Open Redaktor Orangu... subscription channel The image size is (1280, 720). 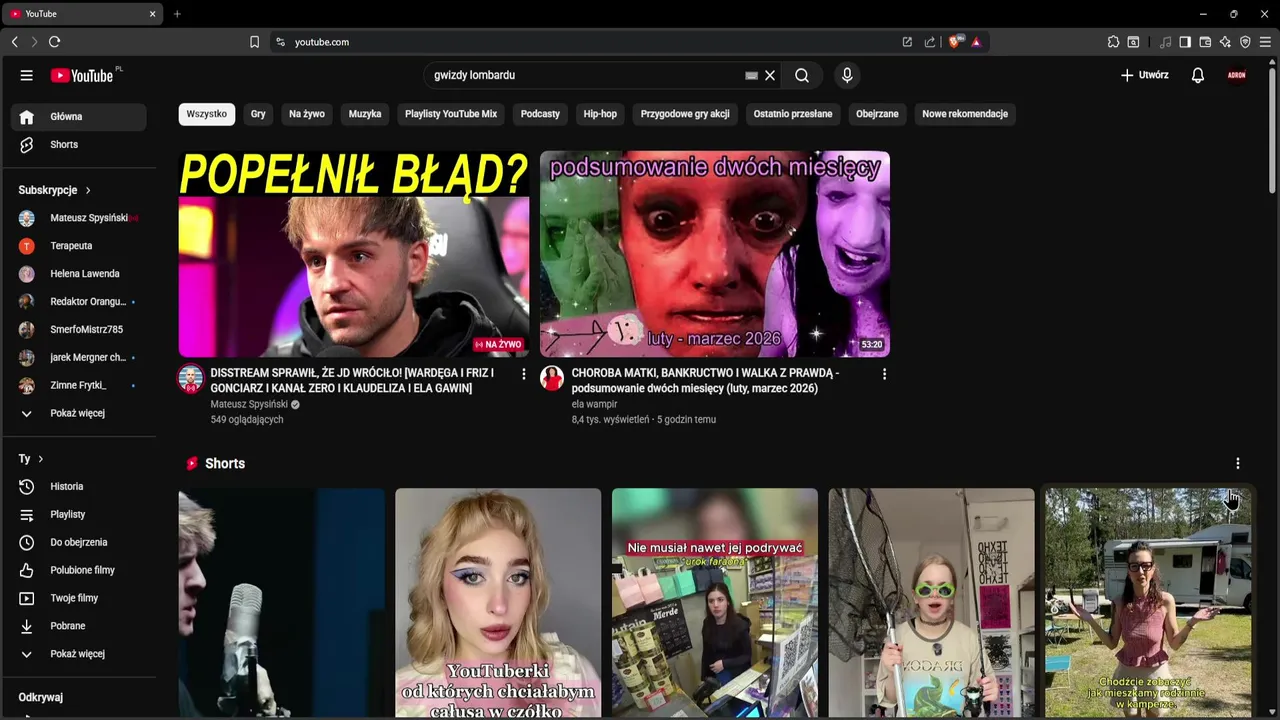coord(79,302)
